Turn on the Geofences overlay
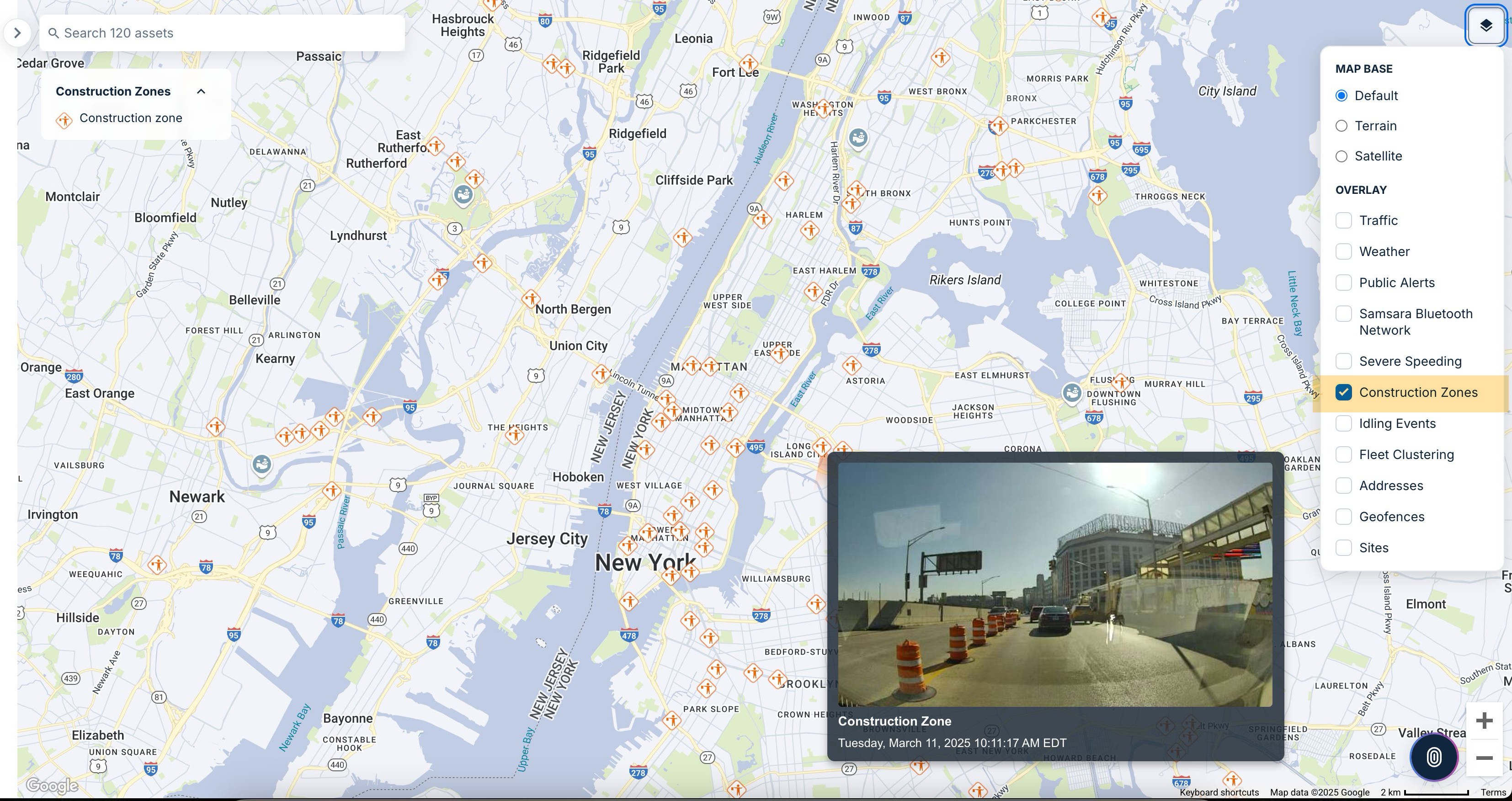The width and height of the screenshot is (1512, 801). pos(1343,517)
